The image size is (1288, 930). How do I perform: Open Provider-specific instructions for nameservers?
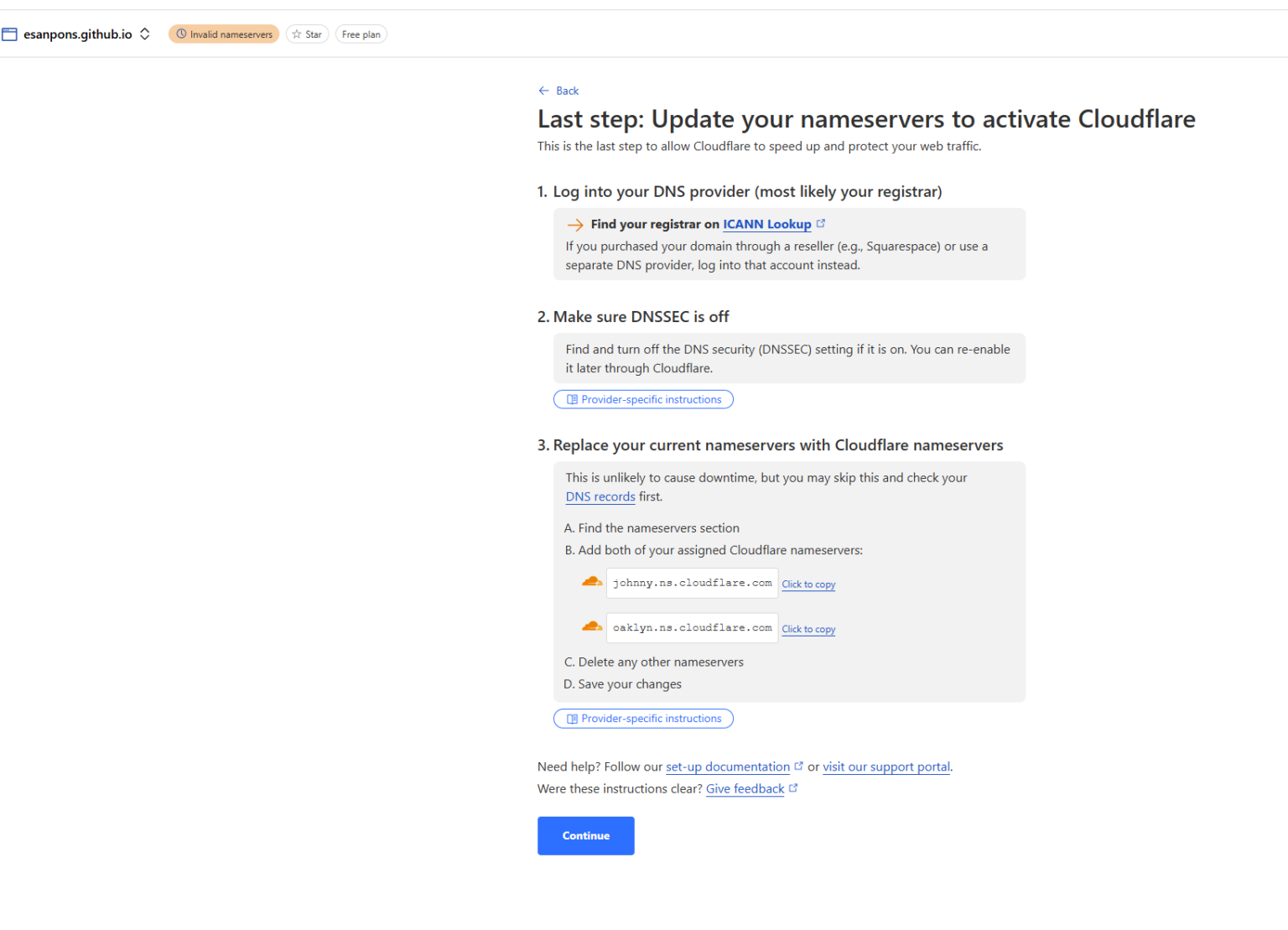(643, 718)
